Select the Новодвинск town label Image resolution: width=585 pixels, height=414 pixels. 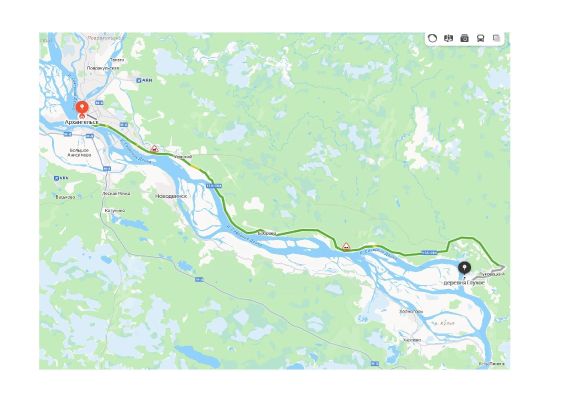tap(171, 196)
